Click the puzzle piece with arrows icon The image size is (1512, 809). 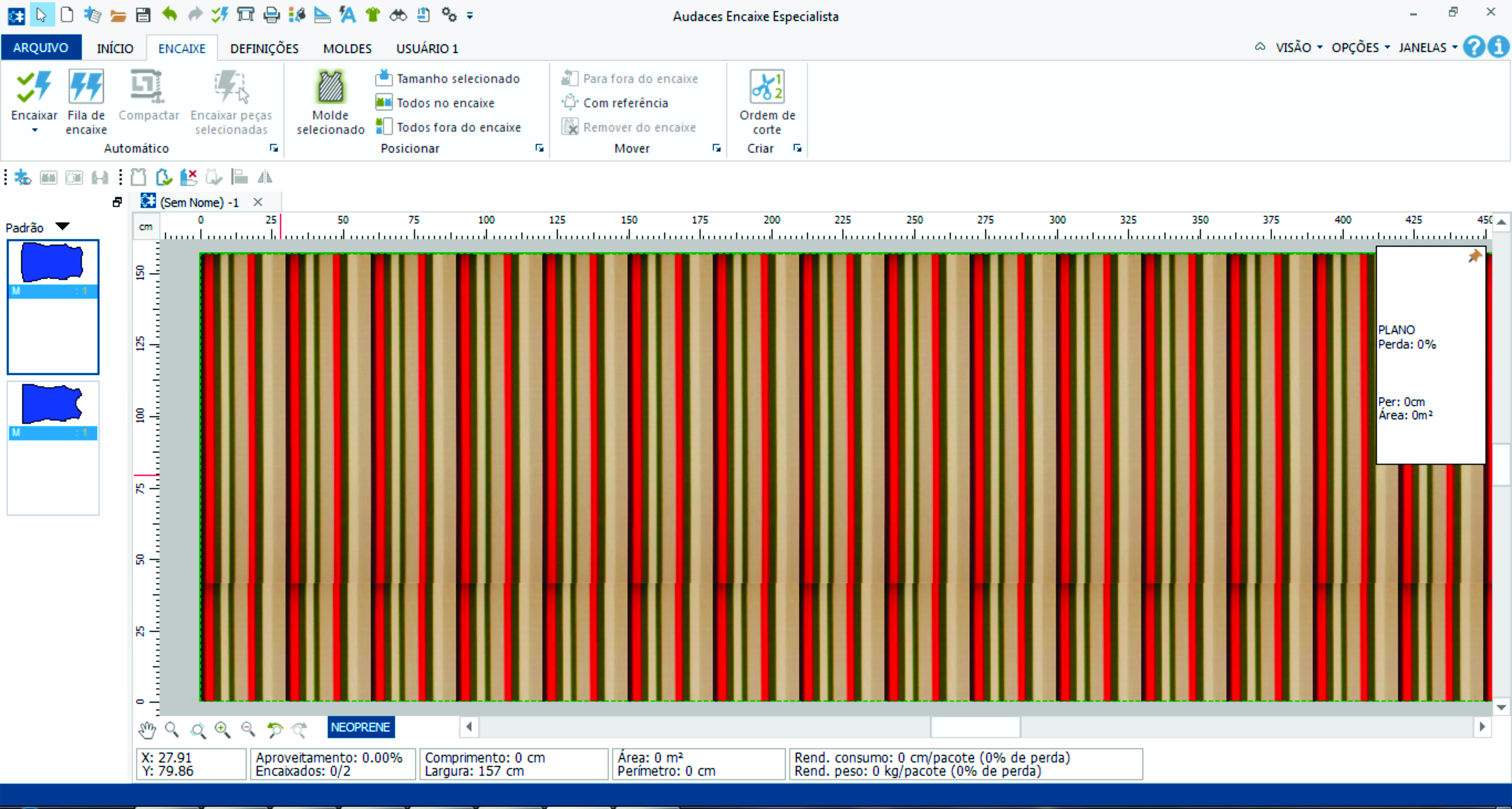(x=23, y=177)
